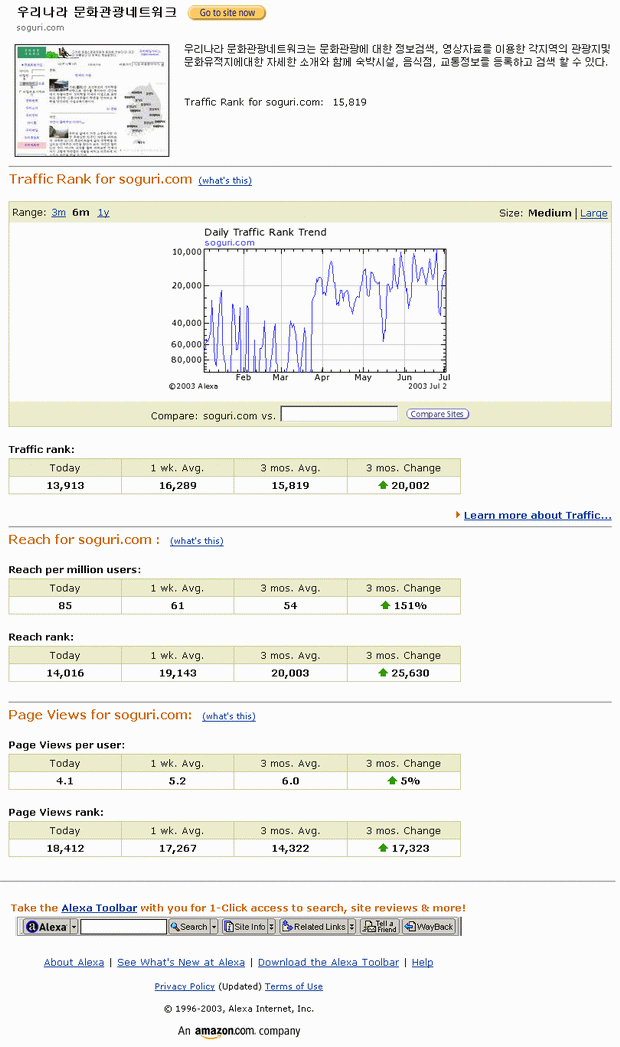
Task: Click the Site Info toolbar button
Action: (x=244, y=927)
